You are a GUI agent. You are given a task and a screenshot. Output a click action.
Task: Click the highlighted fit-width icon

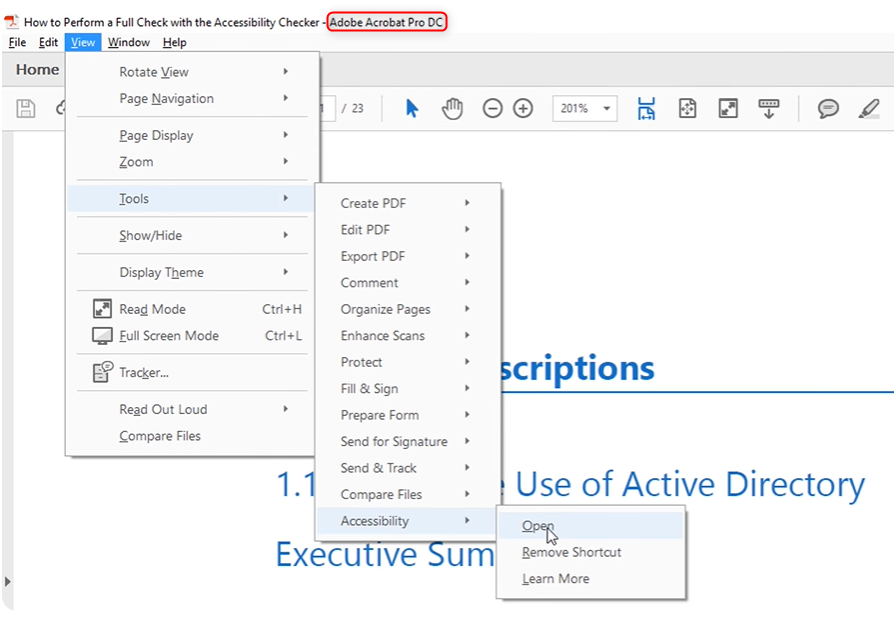coord(646,108)
